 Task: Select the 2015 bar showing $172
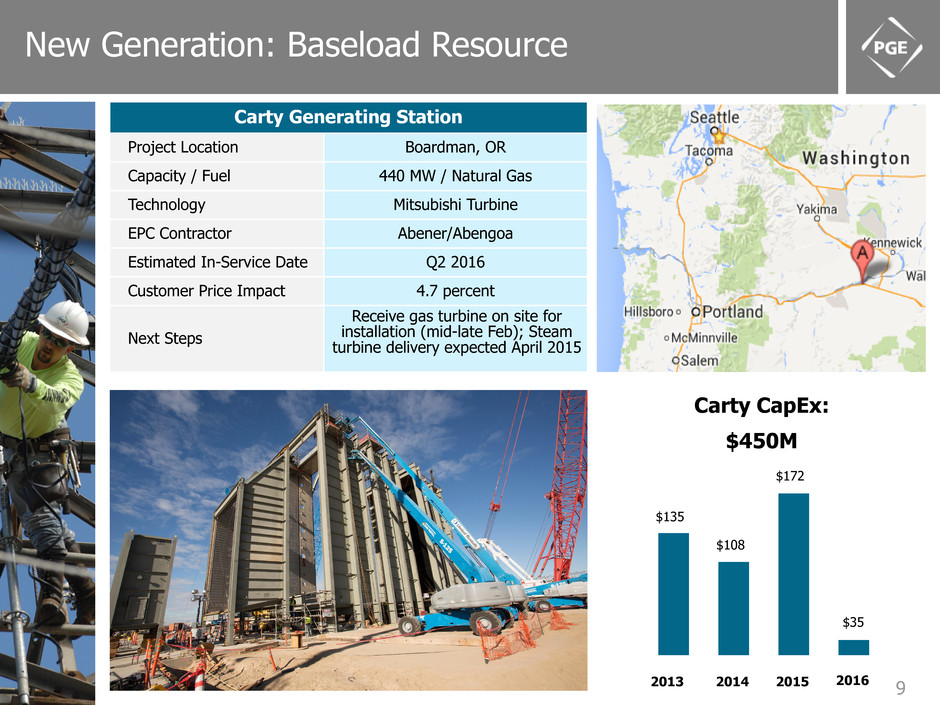pyautogui.click(x=793, y=574)
